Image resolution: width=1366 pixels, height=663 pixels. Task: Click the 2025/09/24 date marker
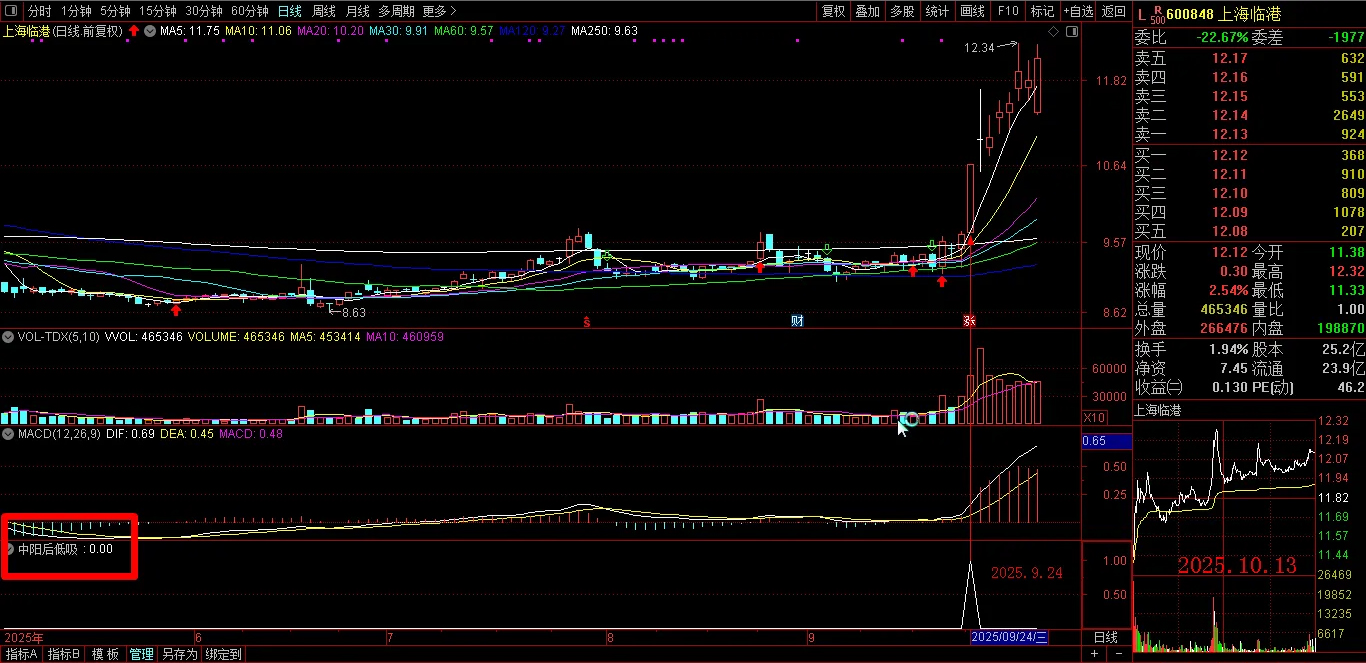[x=1009, y=636]
